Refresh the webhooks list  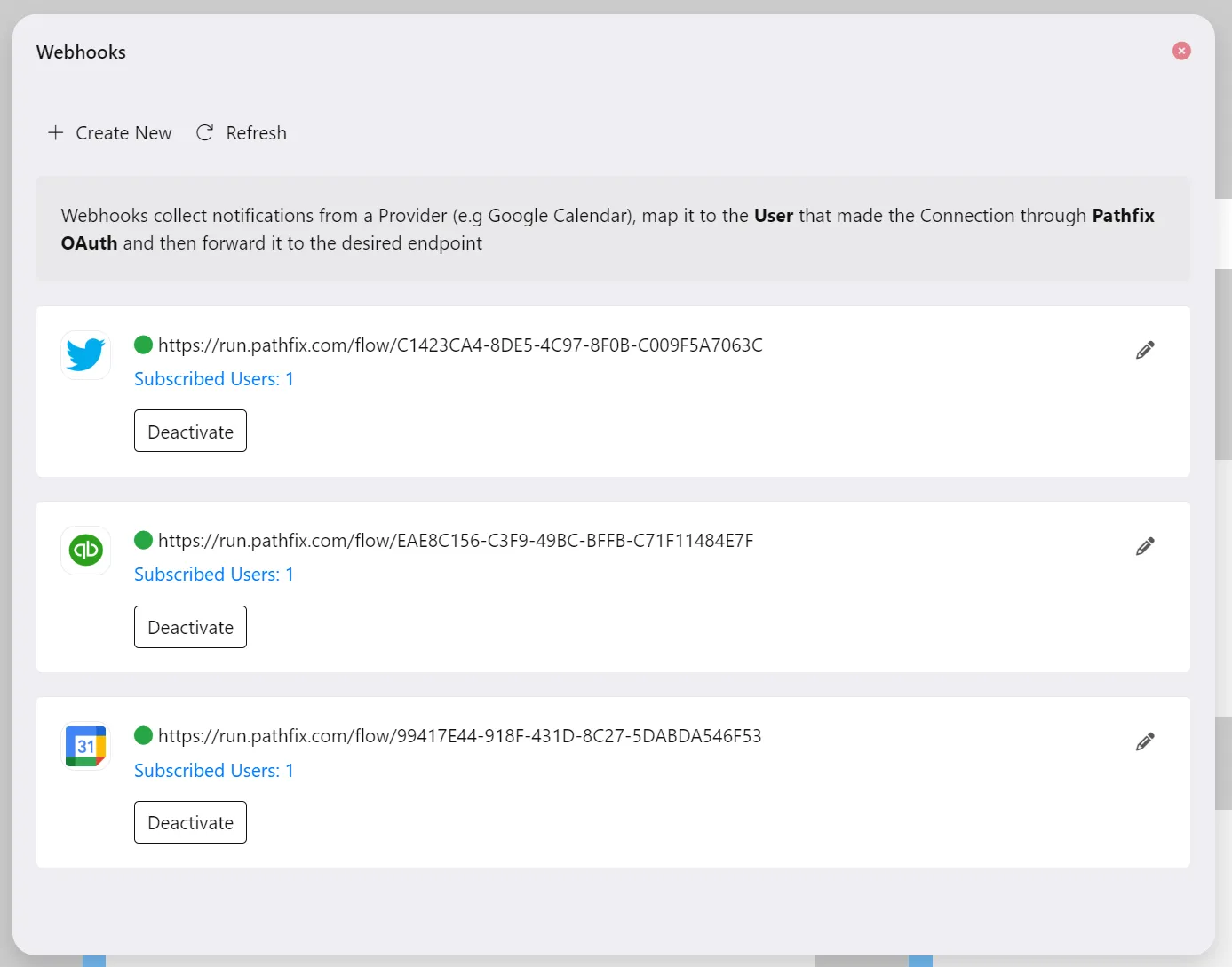242,133
